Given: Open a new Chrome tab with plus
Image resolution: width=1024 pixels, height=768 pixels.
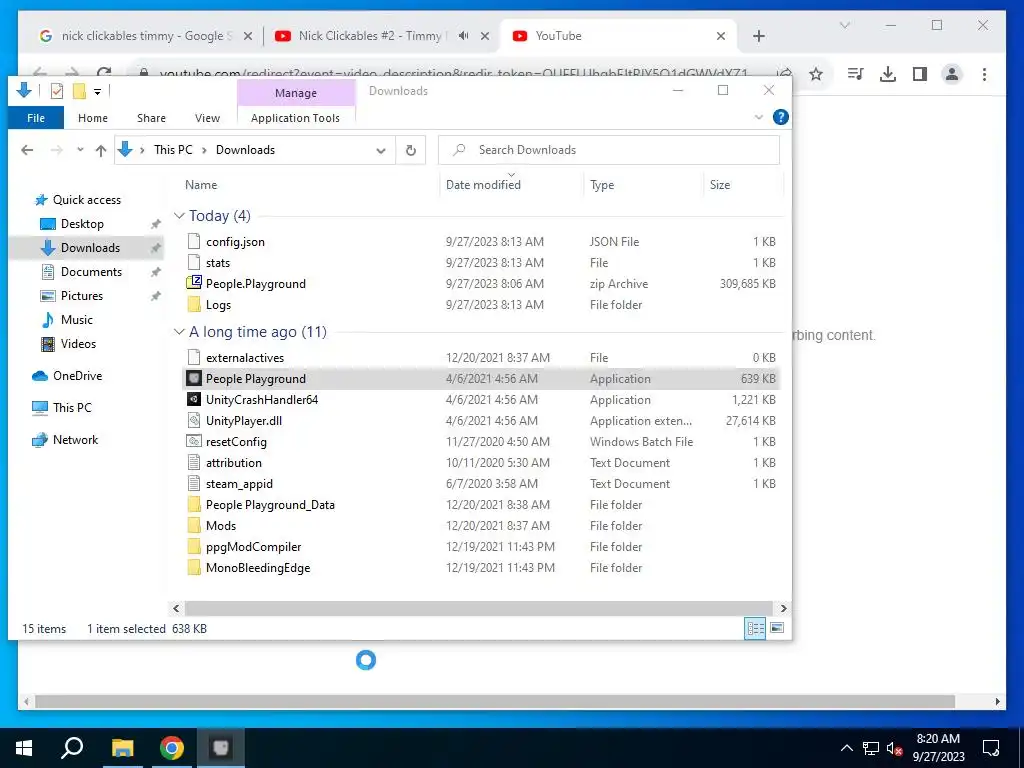Looking at the screenshot, I should (758, 36).
